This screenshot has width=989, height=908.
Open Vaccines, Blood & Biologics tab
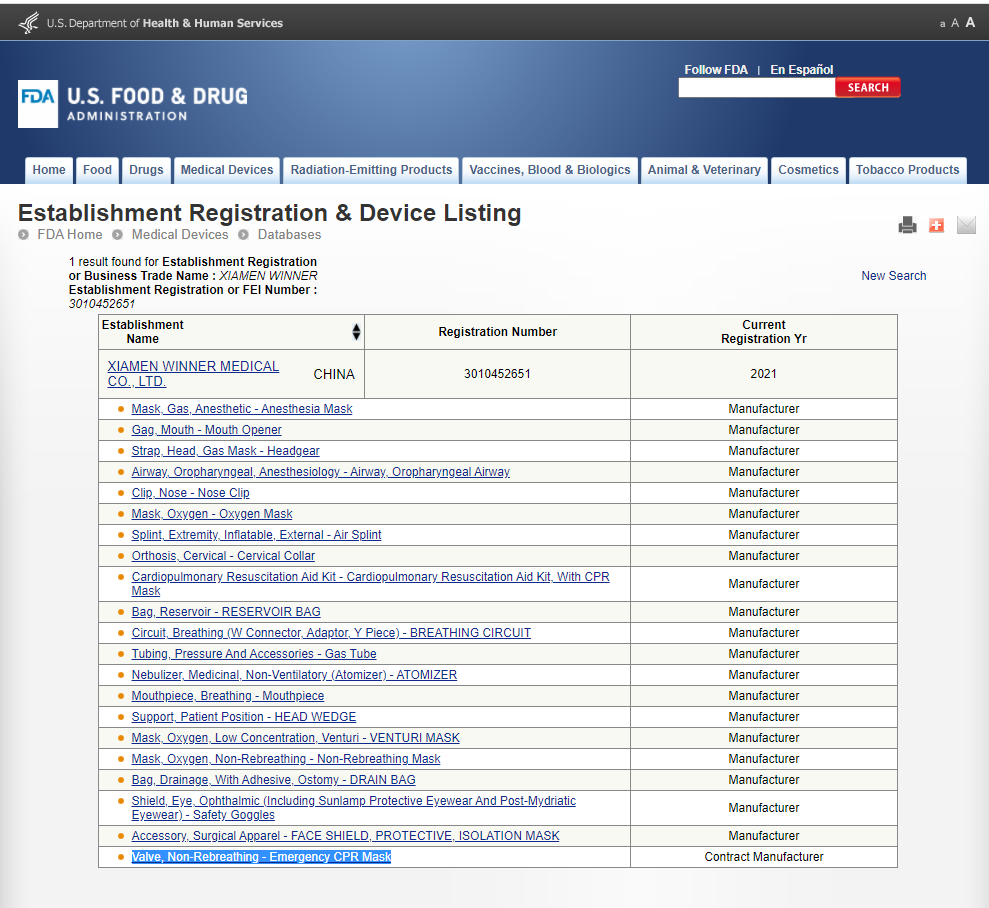(550, 170)
